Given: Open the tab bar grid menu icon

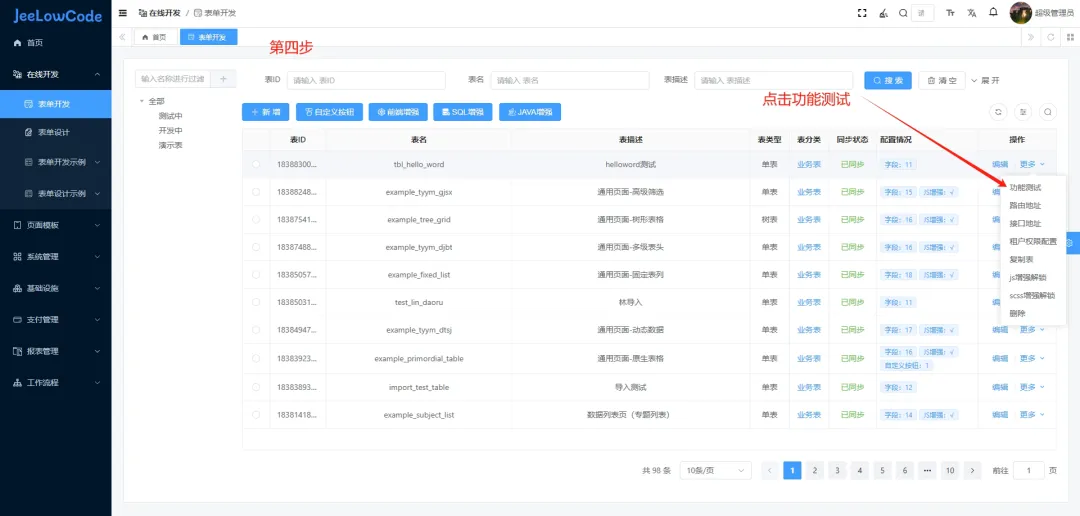Looking at the screenshot, I should coord(1071,37).
